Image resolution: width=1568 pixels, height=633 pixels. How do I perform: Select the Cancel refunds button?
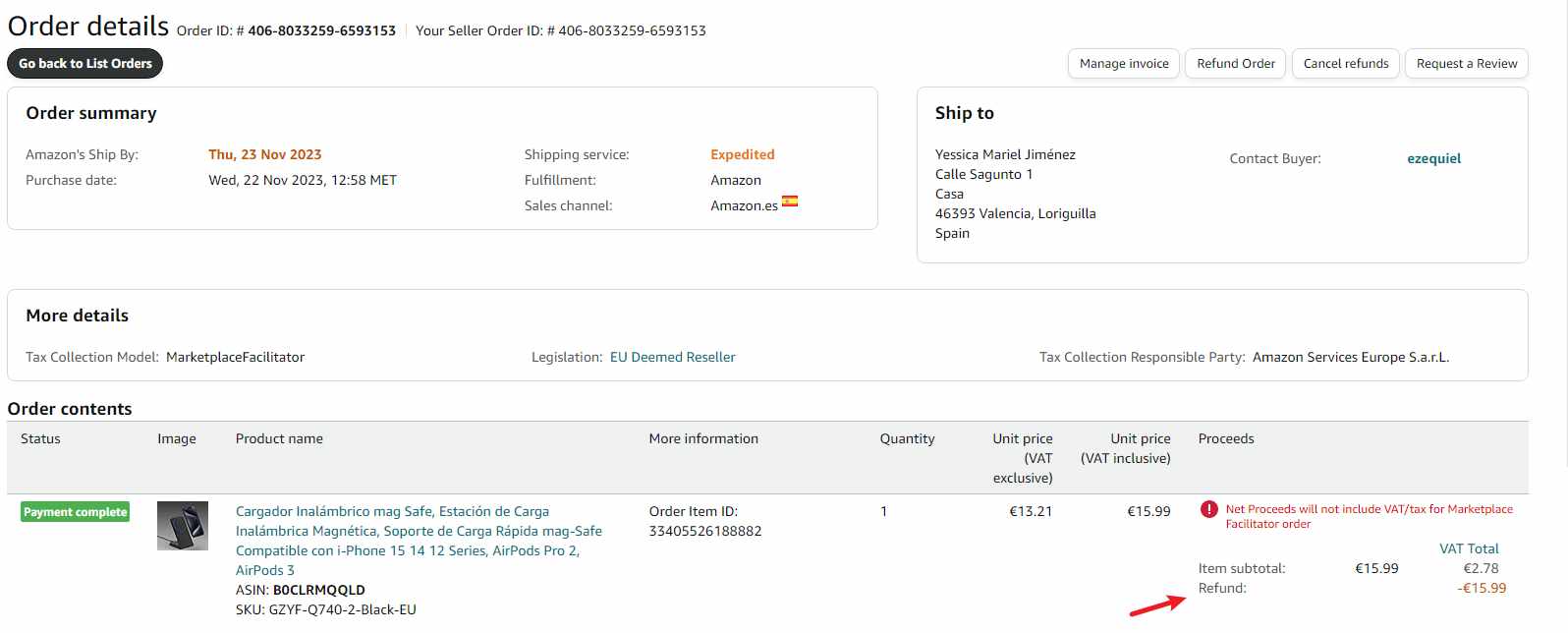pos(1346,64)
